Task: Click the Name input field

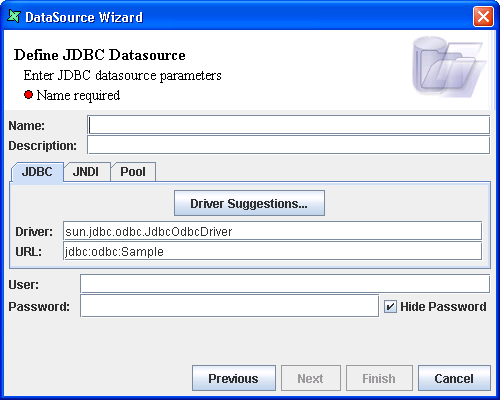Action: tap(288, 125)
